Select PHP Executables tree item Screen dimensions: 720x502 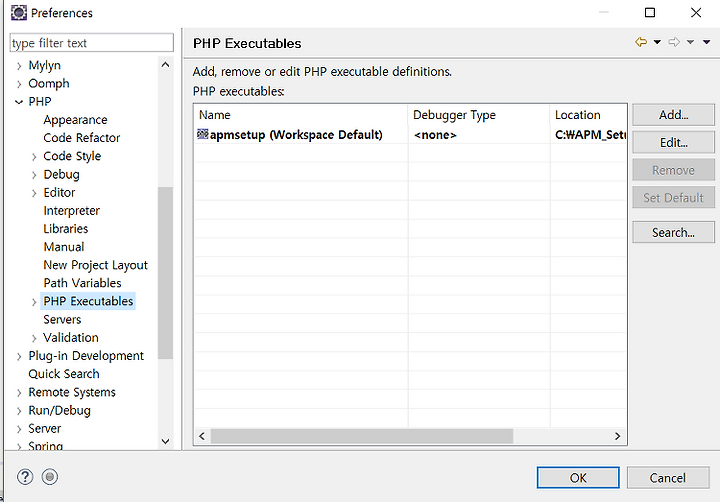pyautogui.click(x=88, y=301)
